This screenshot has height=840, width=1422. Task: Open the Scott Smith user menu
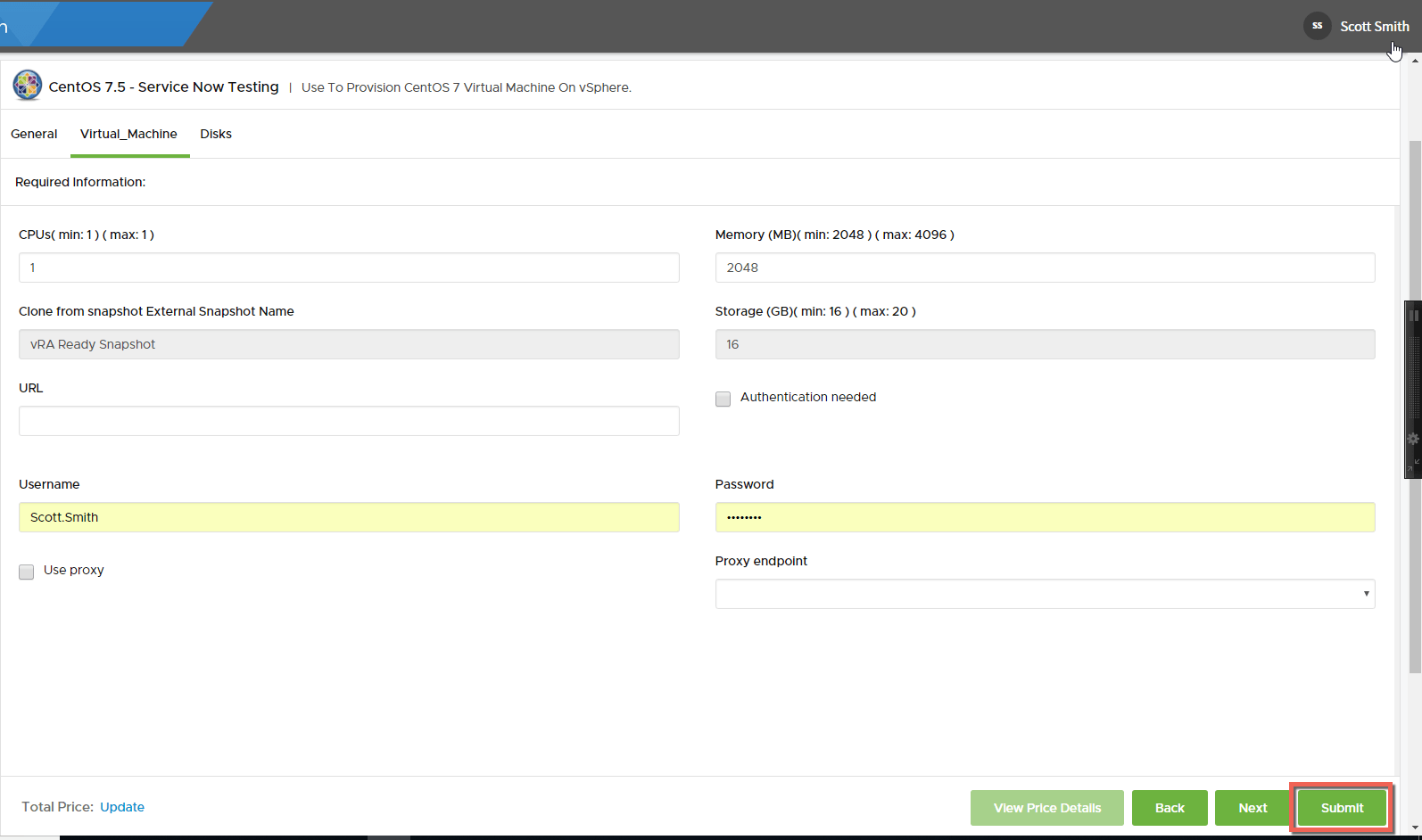coord(1374,27)
